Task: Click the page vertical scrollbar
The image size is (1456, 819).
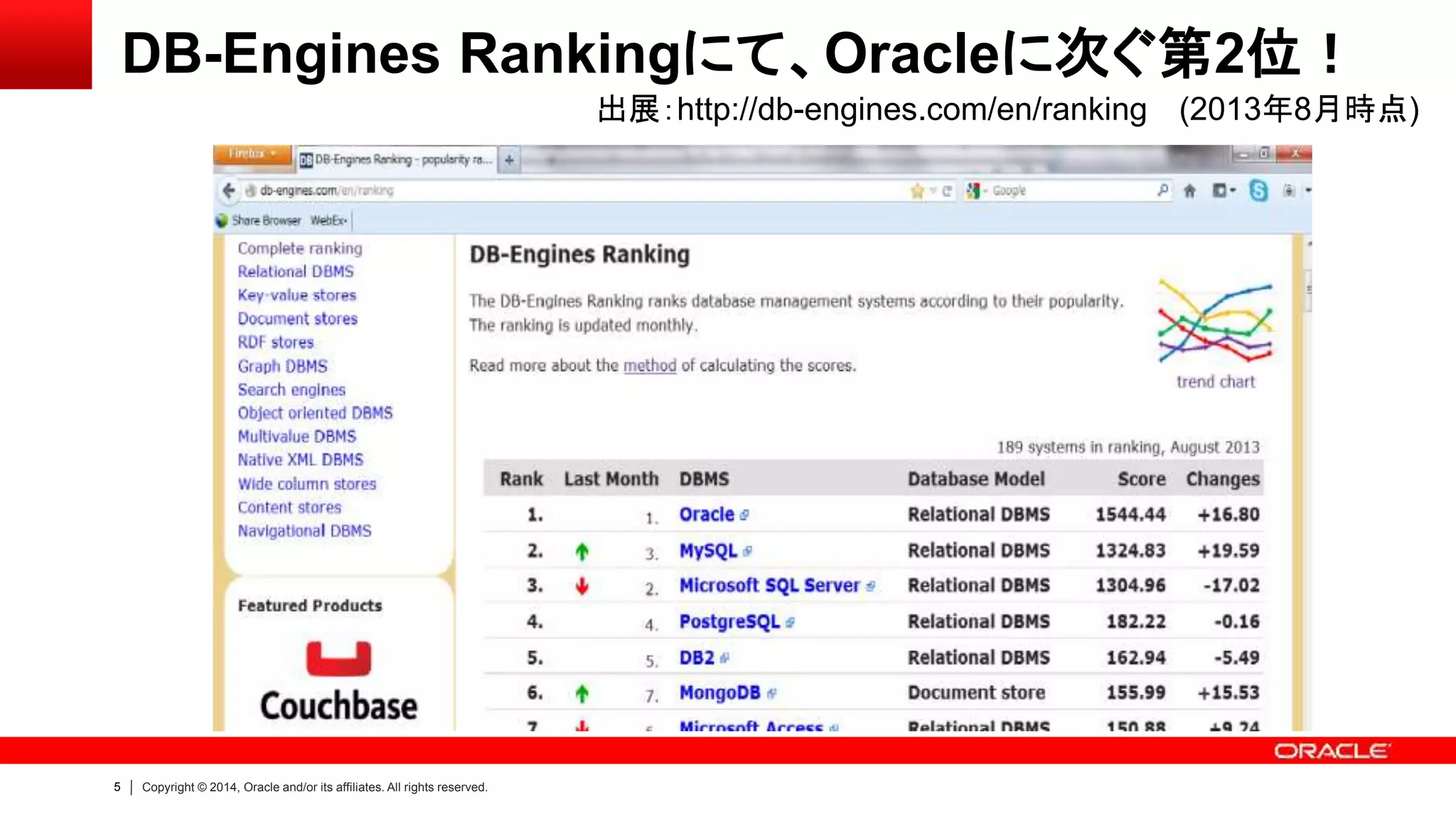Action: pos(1308,483)
